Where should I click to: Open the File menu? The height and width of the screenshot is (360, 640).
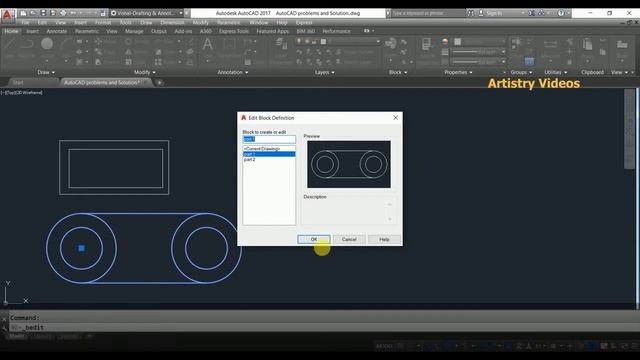point(25,22)
